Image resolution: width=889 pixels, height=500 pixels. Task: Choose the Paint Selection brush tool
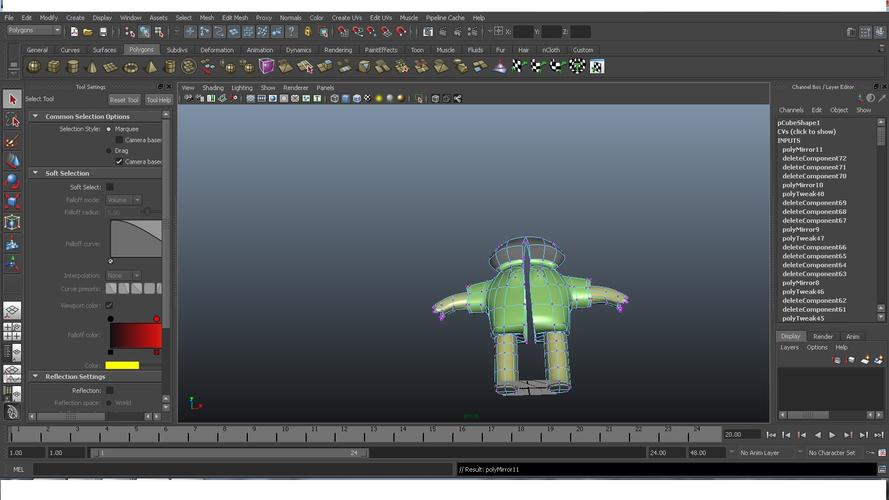click(12, 141)
